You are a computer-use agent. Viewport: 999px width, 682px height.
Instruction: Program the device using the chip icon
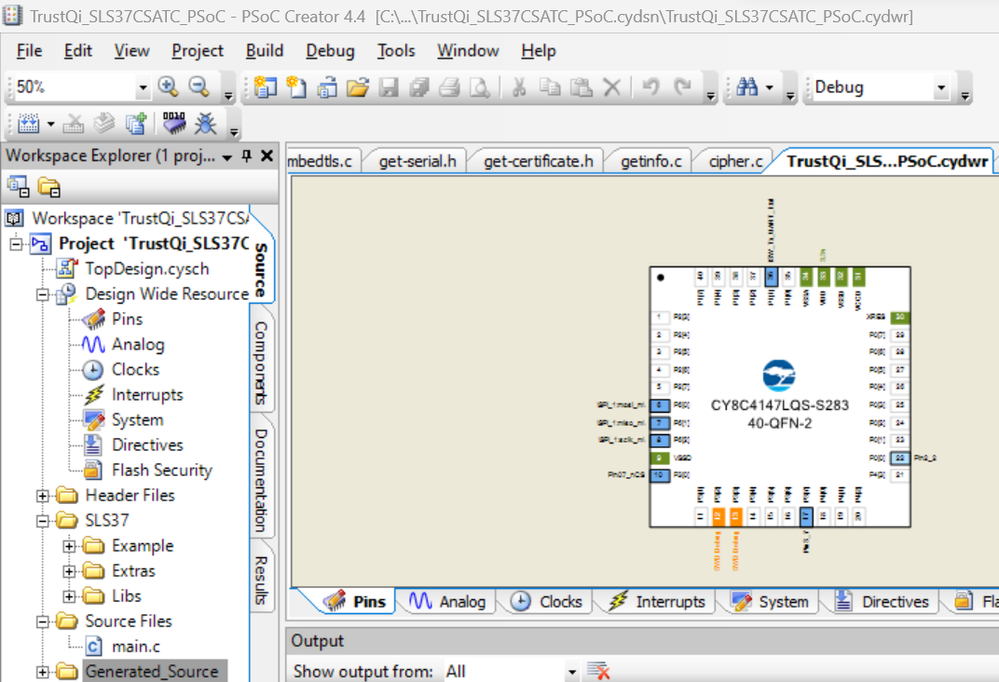pos(174,124)
